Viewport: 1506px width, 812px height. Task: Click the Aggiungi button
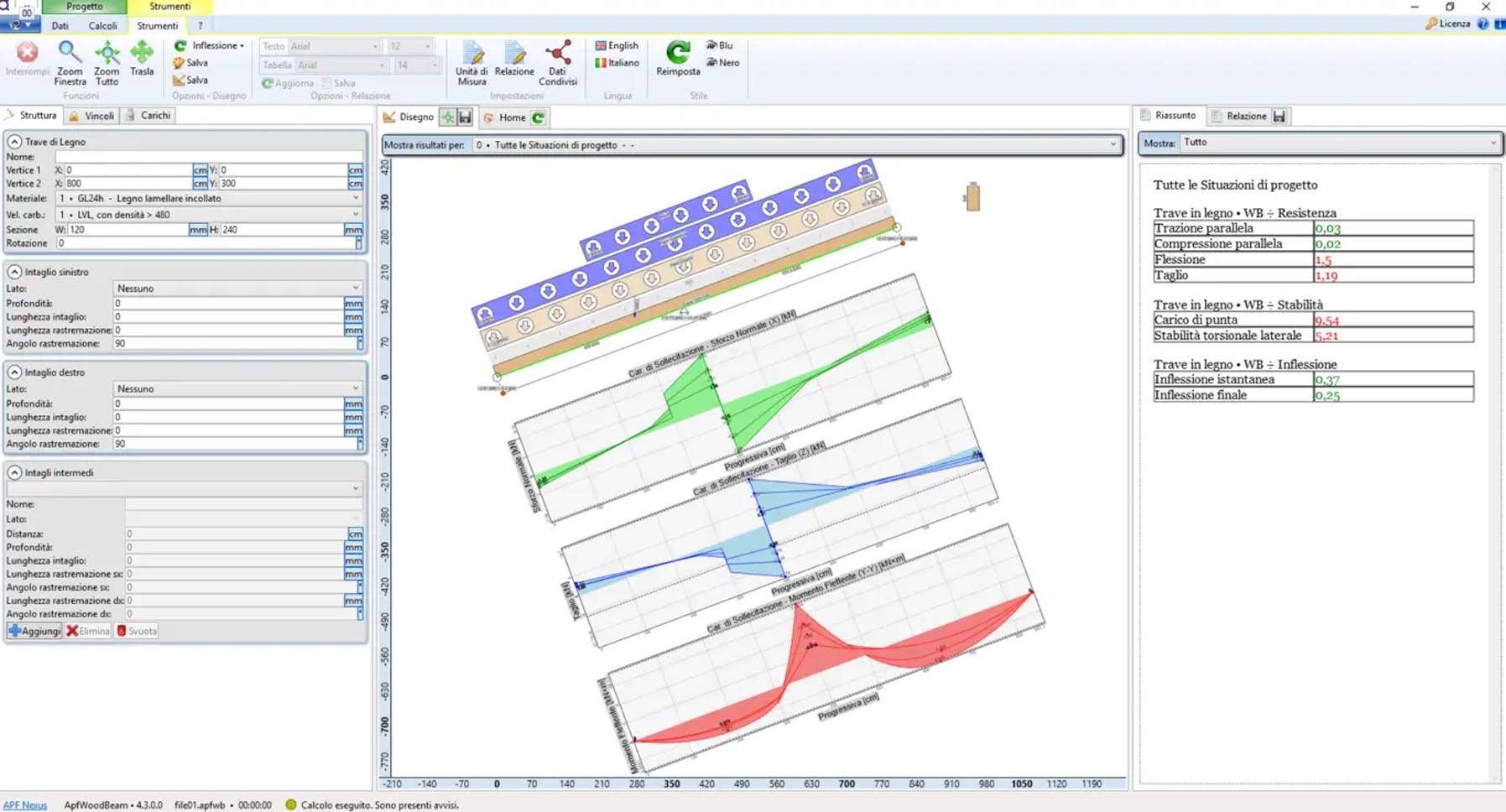pos(34,631)
